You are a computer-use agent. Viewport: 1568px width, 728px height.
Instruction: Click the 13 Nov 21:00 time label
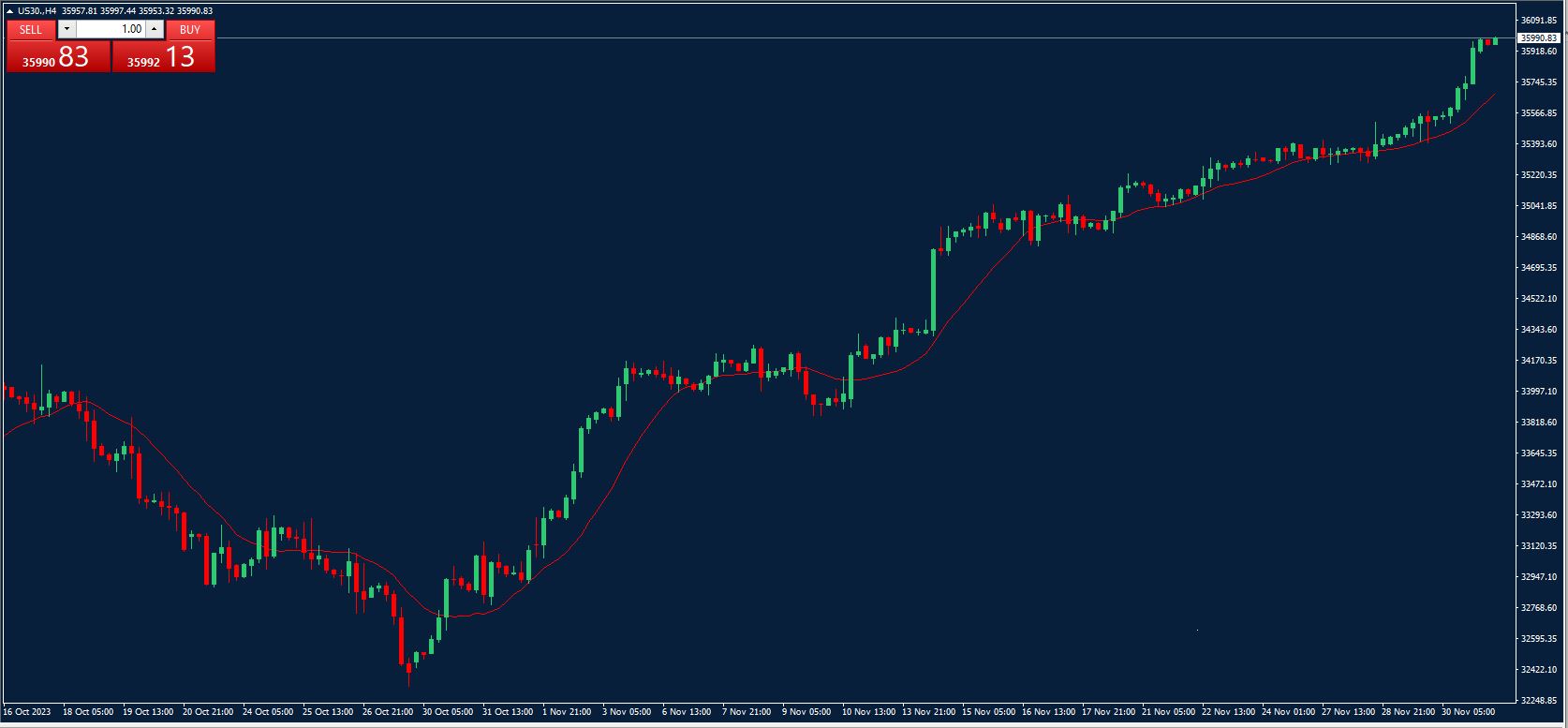(x=929, y=712)
